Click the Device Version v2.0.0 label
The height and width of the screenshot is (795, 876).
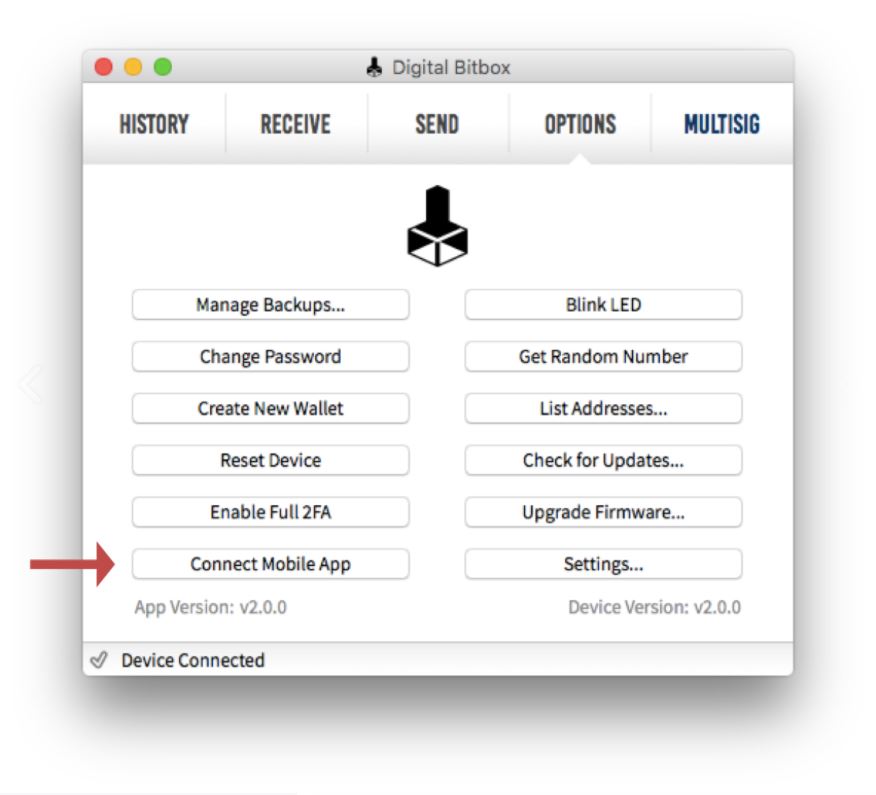pos(654,607)
